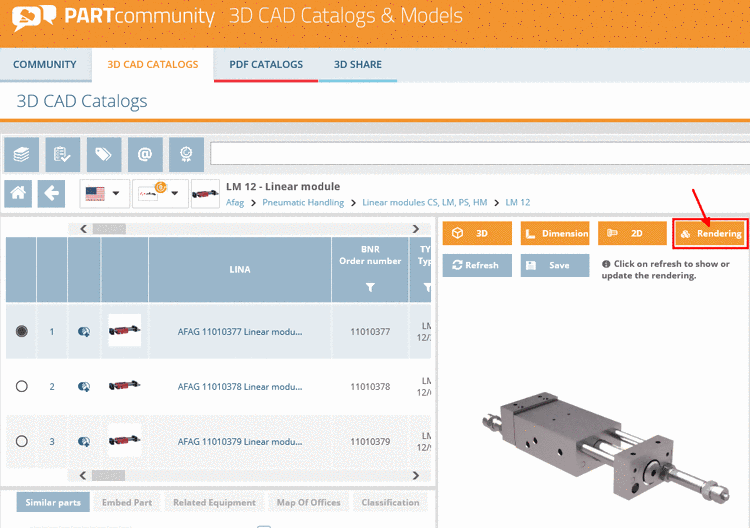Click the 3D view button
The width and height of the screenshot is (750, 528).
[x=477, y=233]
